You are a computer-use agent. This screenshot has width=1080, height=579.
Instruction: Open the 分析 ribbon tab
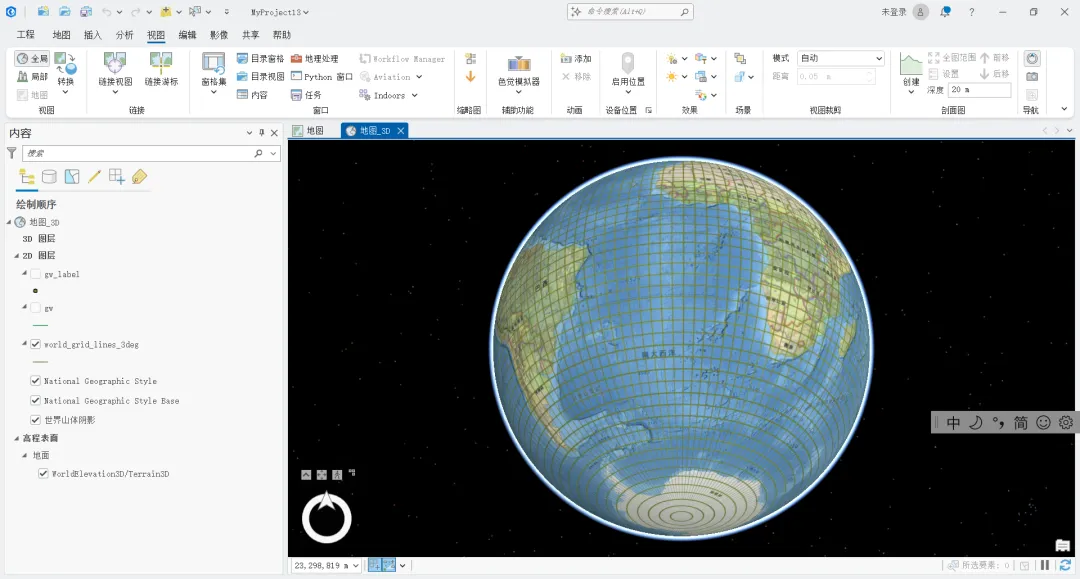(x=124, y=34)
